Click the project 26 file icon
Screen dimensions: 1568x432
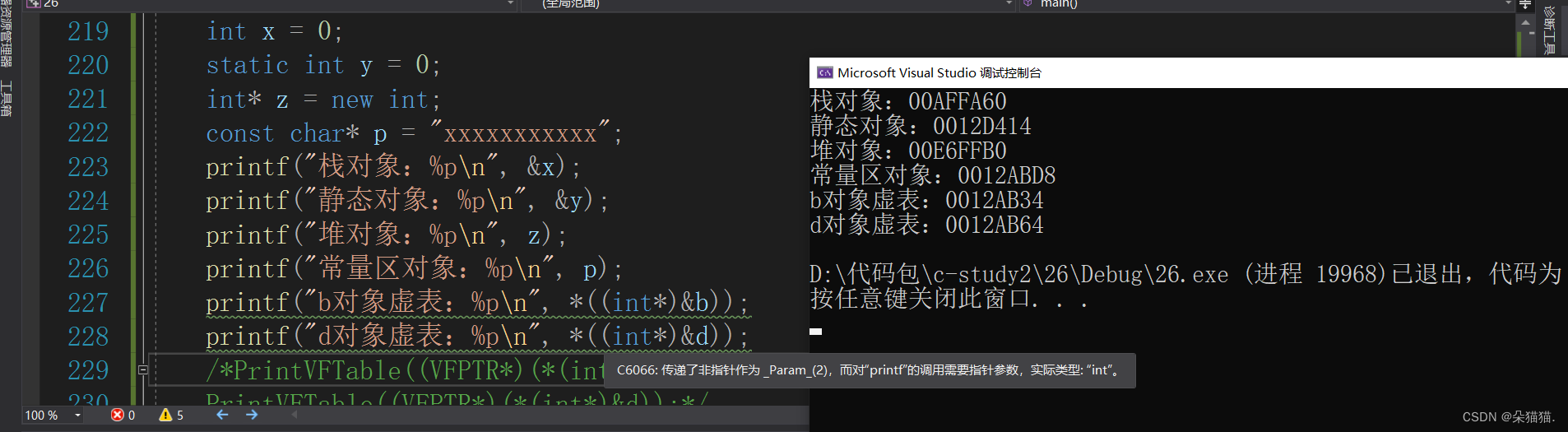[34, 3]
